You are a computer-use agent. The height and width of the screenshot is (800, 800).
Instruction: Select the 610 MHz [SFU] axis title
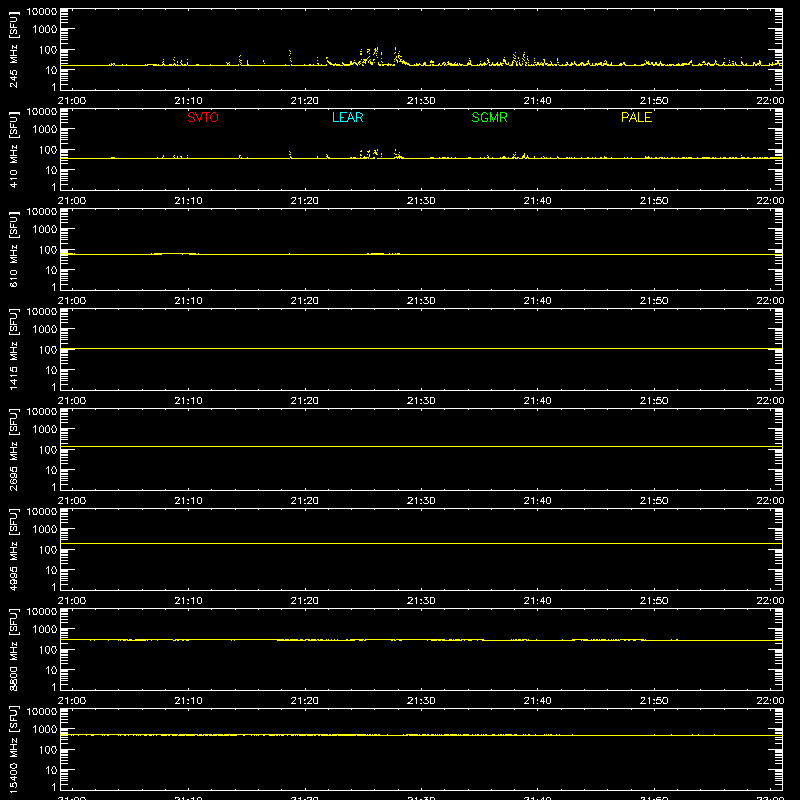pos(14,249)
